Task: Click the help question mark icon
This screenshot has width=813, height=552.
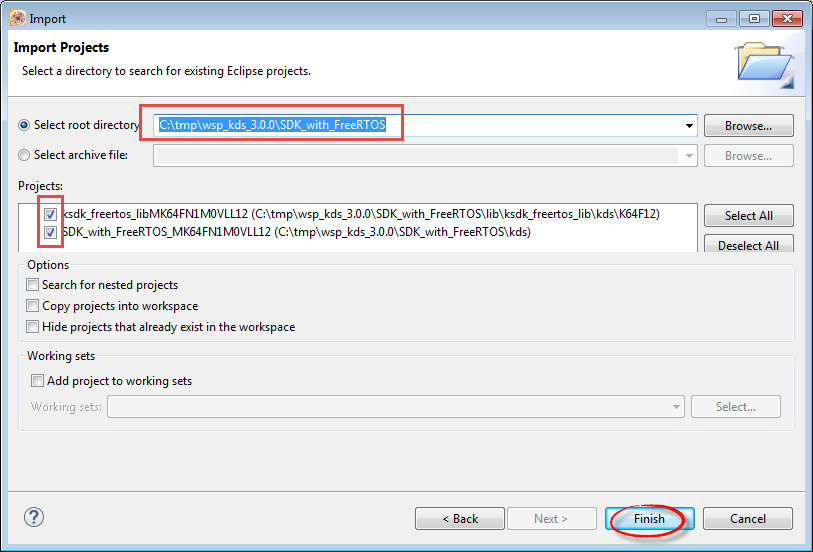Action: [34, 517]
